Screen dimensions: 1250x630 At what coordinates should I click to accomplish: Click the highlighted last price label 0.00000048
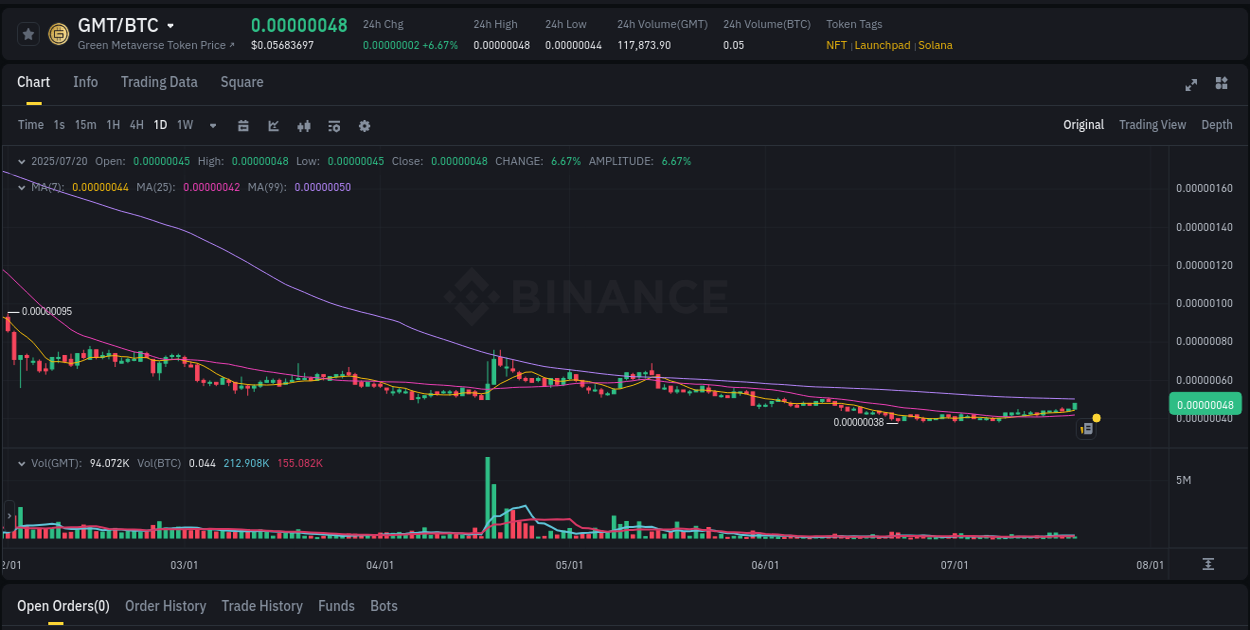point(1207,403)
